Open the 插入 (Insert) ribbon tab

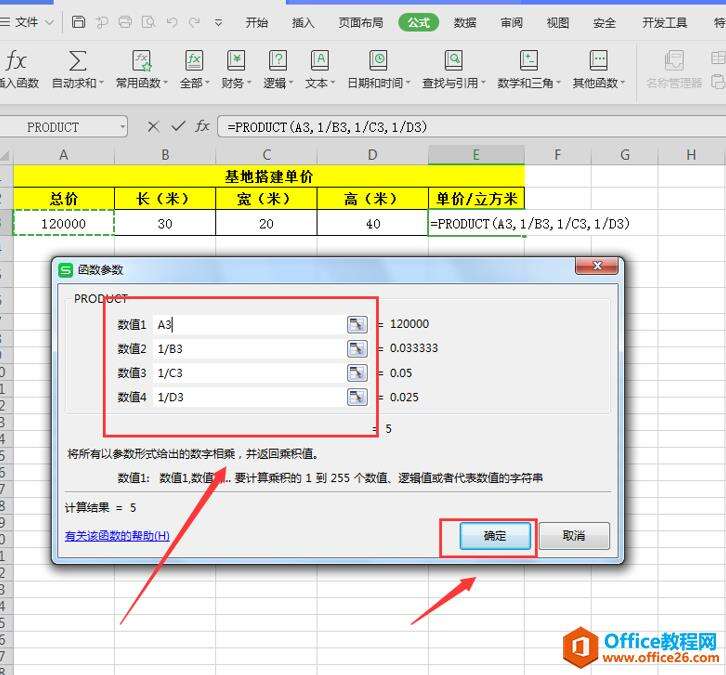(x=303, y=22)
